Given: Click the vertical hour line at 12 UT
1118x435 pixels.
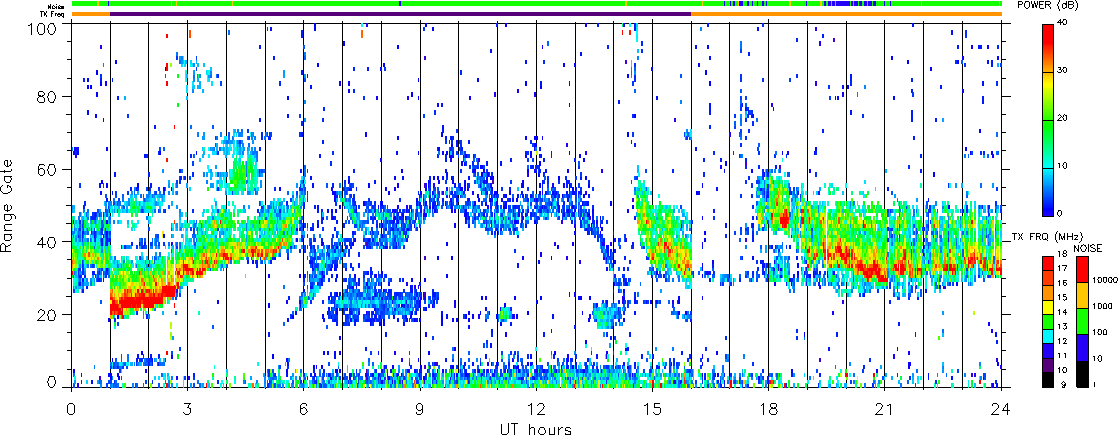Looking at the screenshot, I should click(536, 205).
